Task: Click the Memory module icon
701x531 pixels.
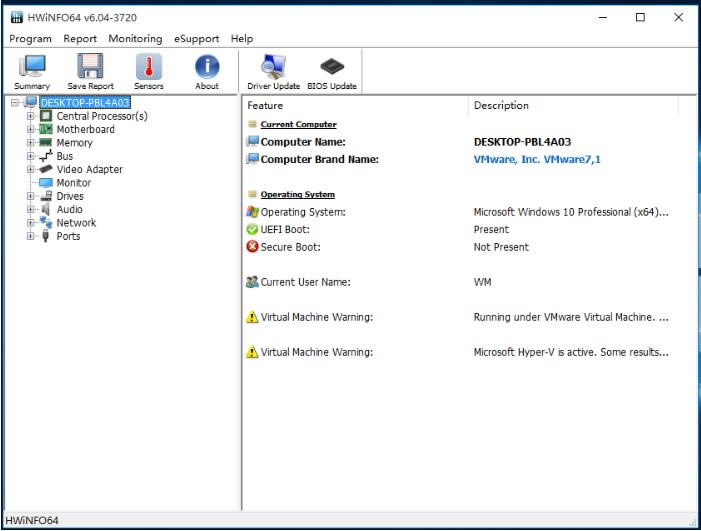Action: (x=46, y=143)
